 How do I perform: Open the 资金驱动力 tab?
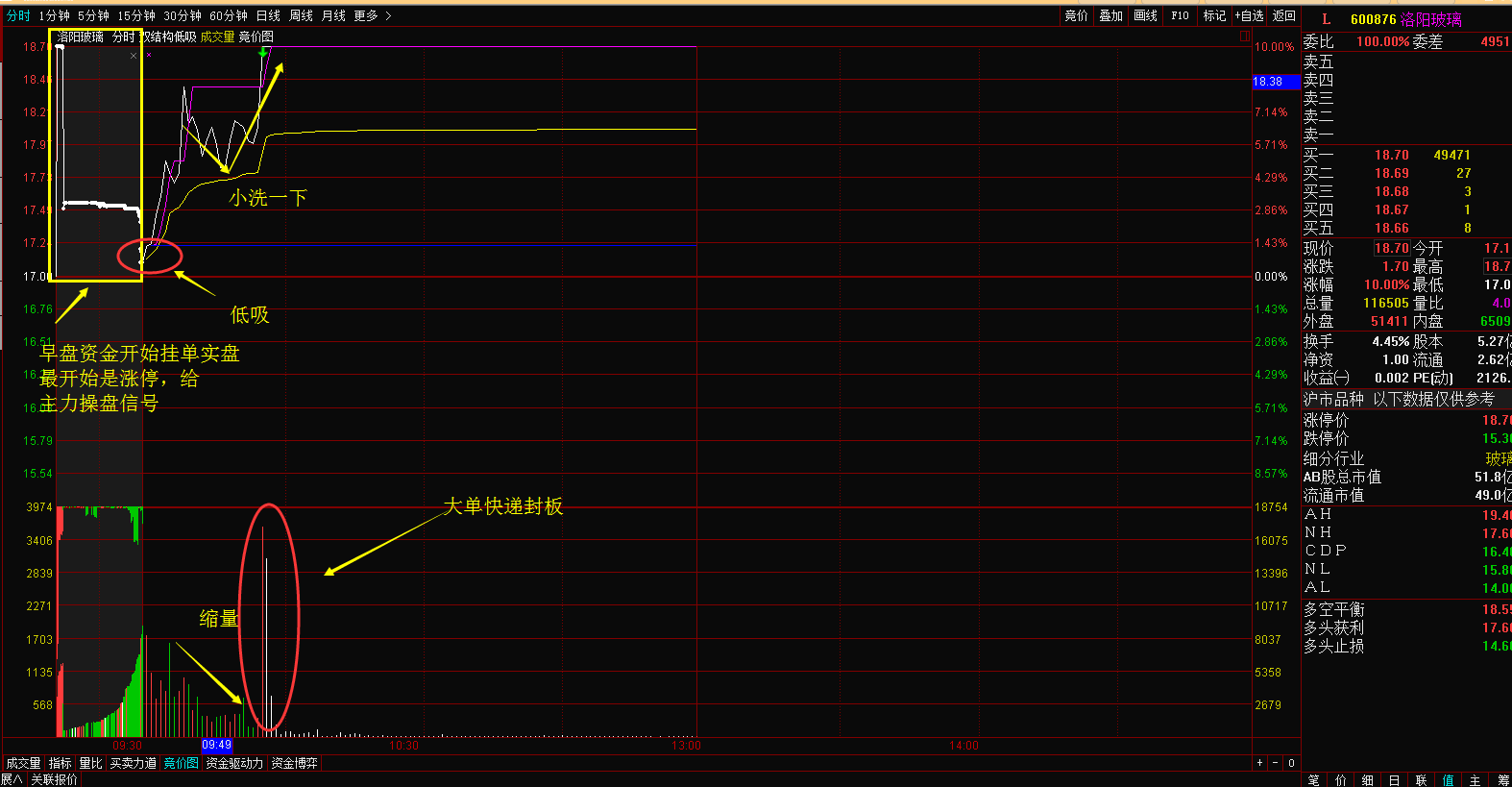click(234, 763)
